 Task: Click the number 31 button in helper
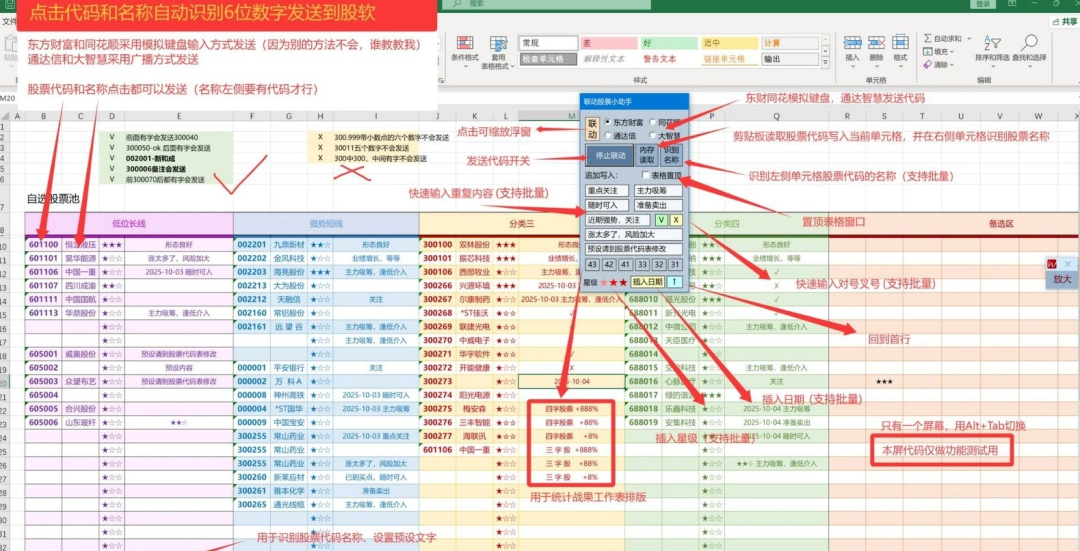click(x=675, y=264)
